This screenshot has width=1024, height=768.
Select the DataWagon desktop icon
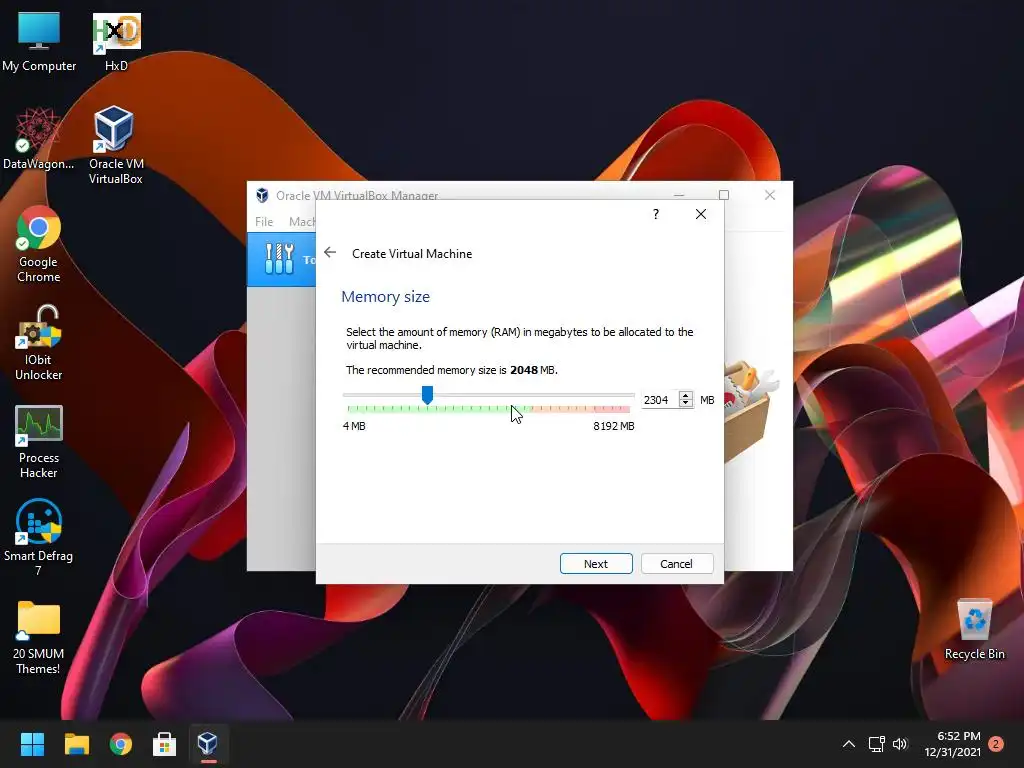click(x=38, y=138)
